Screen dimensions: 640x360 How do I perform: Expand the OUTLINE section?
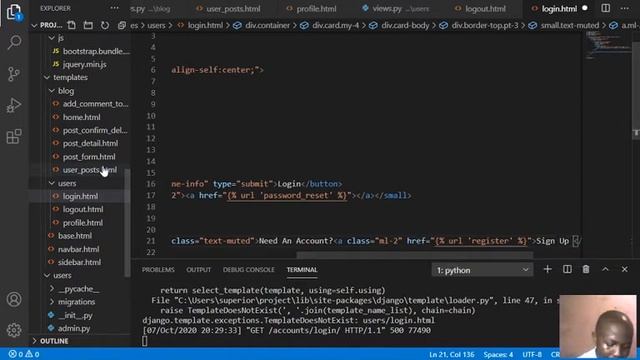[x=34, y=341]
